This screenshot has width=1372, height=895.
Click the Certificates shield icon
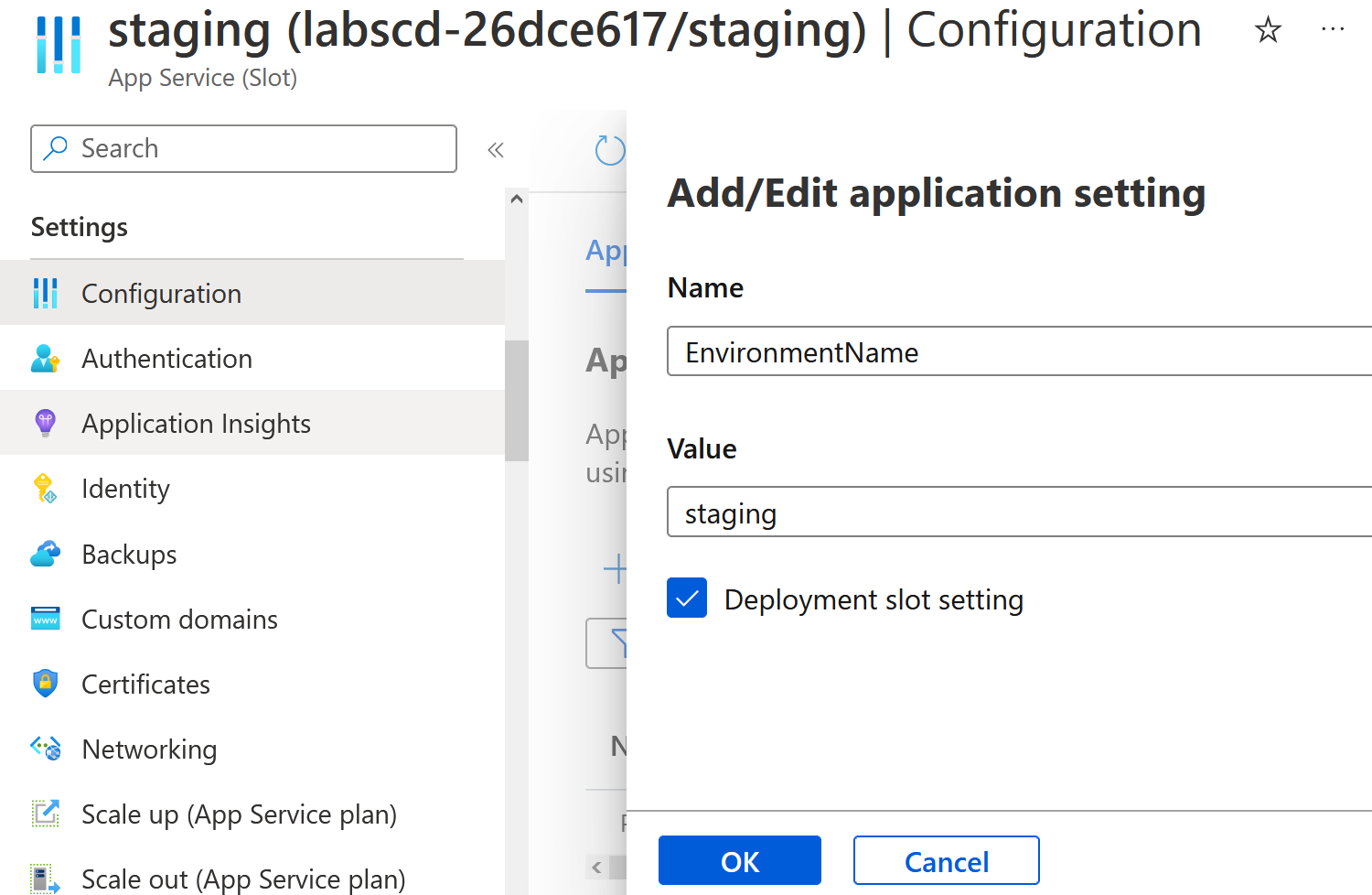tap(45, 684)
